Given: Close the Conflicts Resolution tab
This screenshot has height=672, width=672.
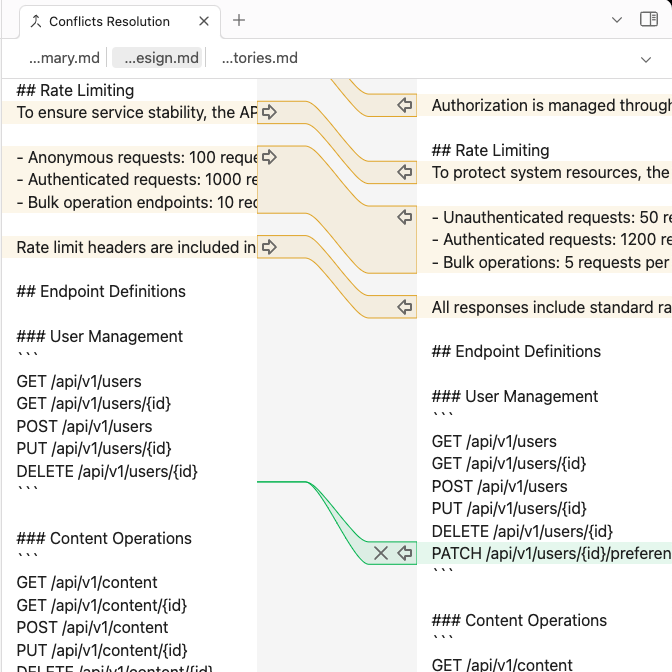Looking at the screenshot, I should [x=204, y=21].
